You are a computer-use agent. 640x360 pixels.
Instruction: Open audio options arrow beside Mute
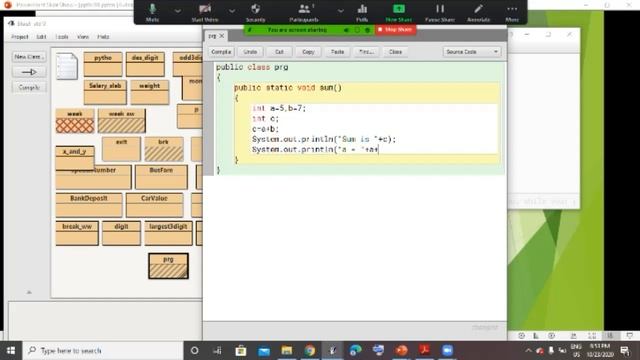tap(178, 11)
